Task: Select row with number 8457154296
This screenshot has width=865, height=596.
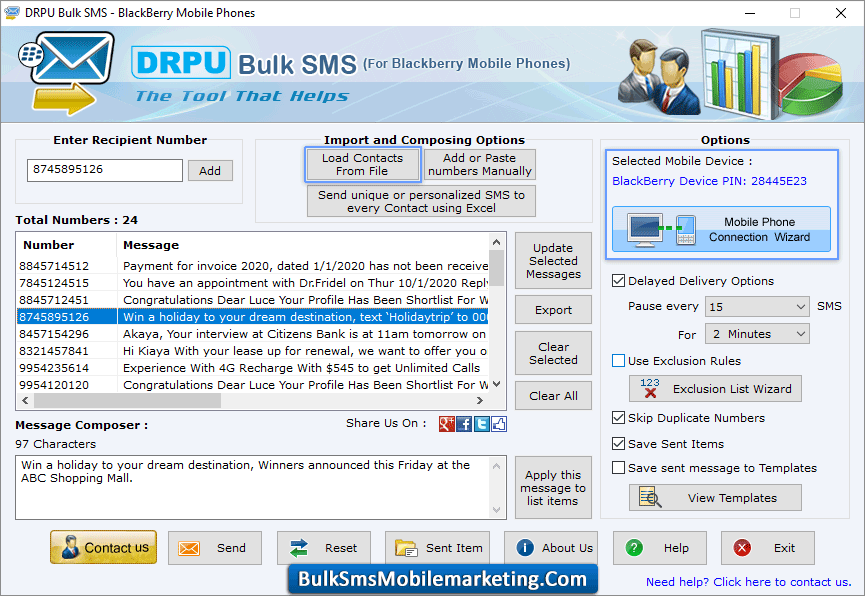Action: click(x=253, y=334)
